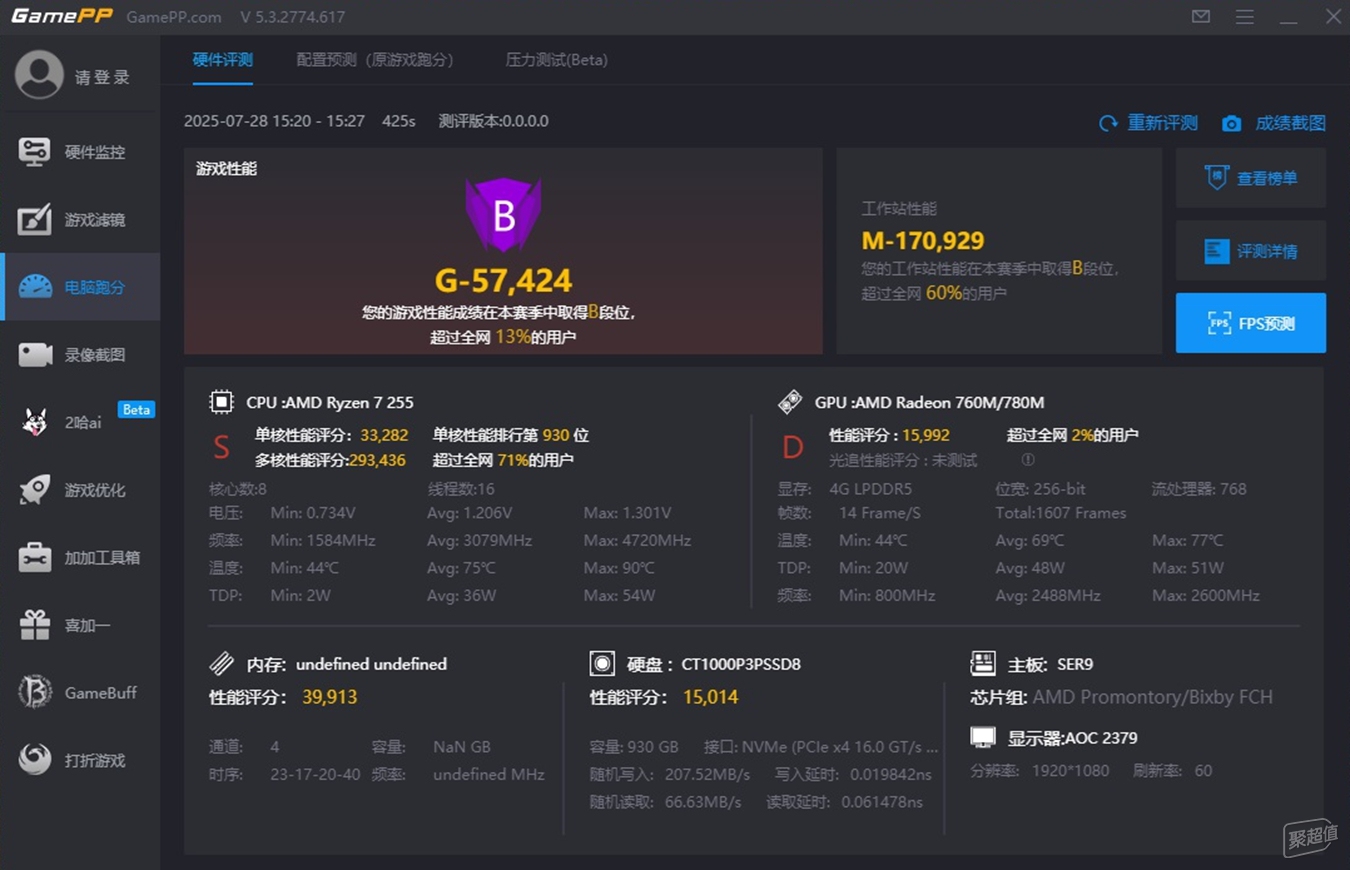Open the 2哈ai husky icon item
The image size is (1350, 870).
coord(35,422)
